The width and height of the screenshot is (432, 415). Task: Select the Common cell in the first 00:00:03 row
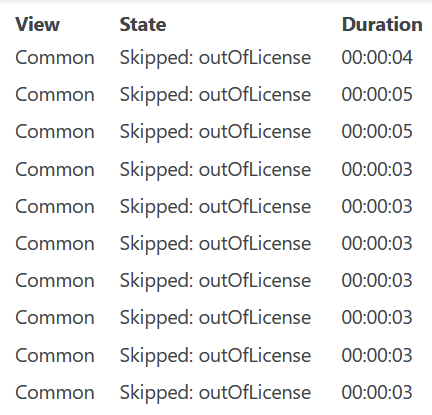click(x=55, y=170)
